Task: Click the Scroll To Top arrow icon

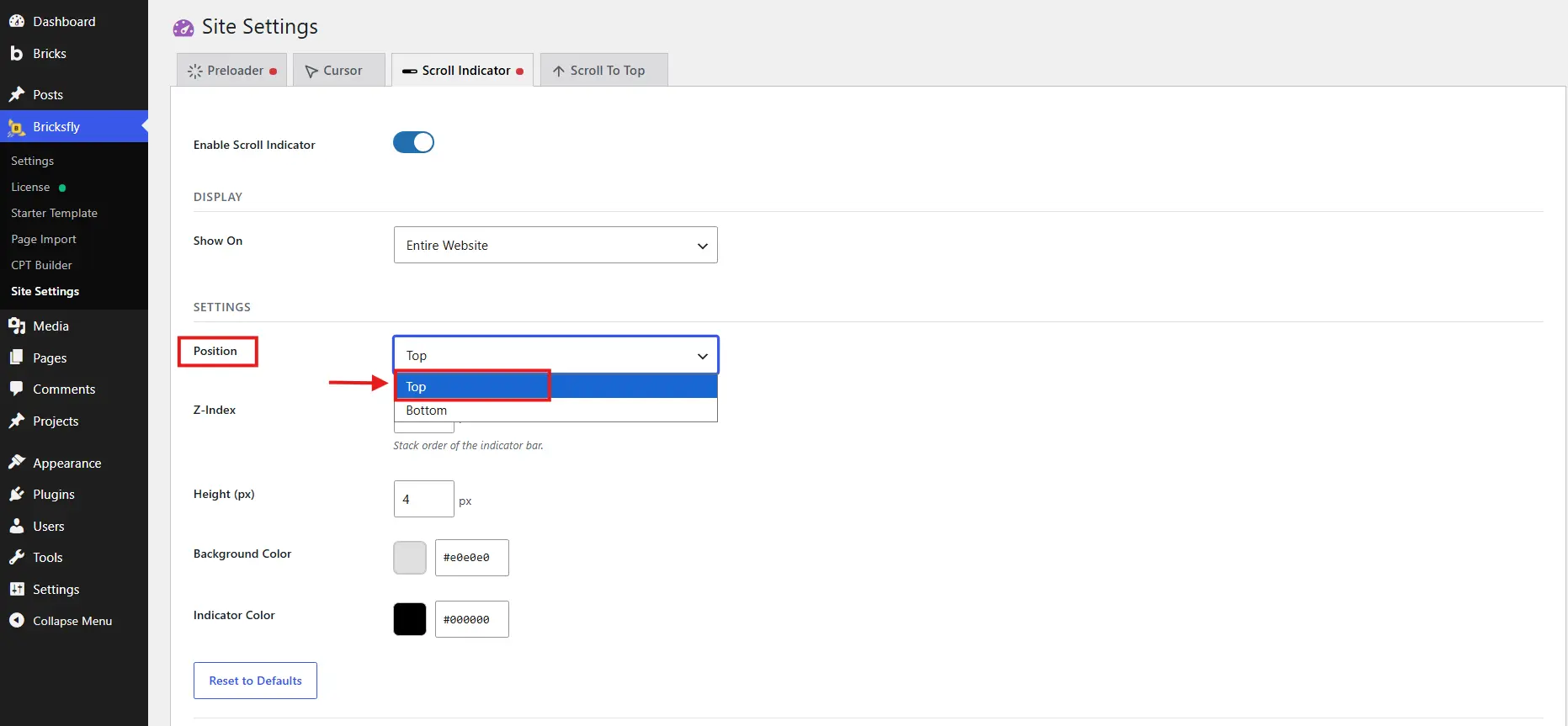Action: (x=559, y=72)
